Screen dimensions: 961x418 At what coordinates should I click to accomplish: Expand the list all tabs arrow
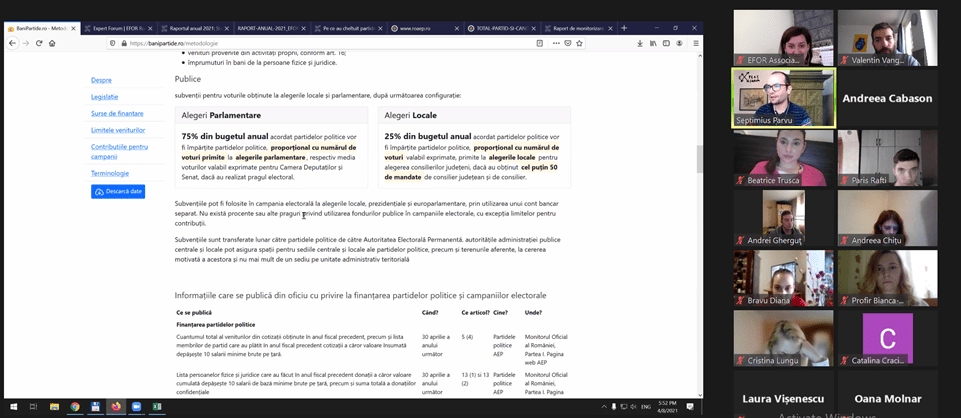click(640, 28)
